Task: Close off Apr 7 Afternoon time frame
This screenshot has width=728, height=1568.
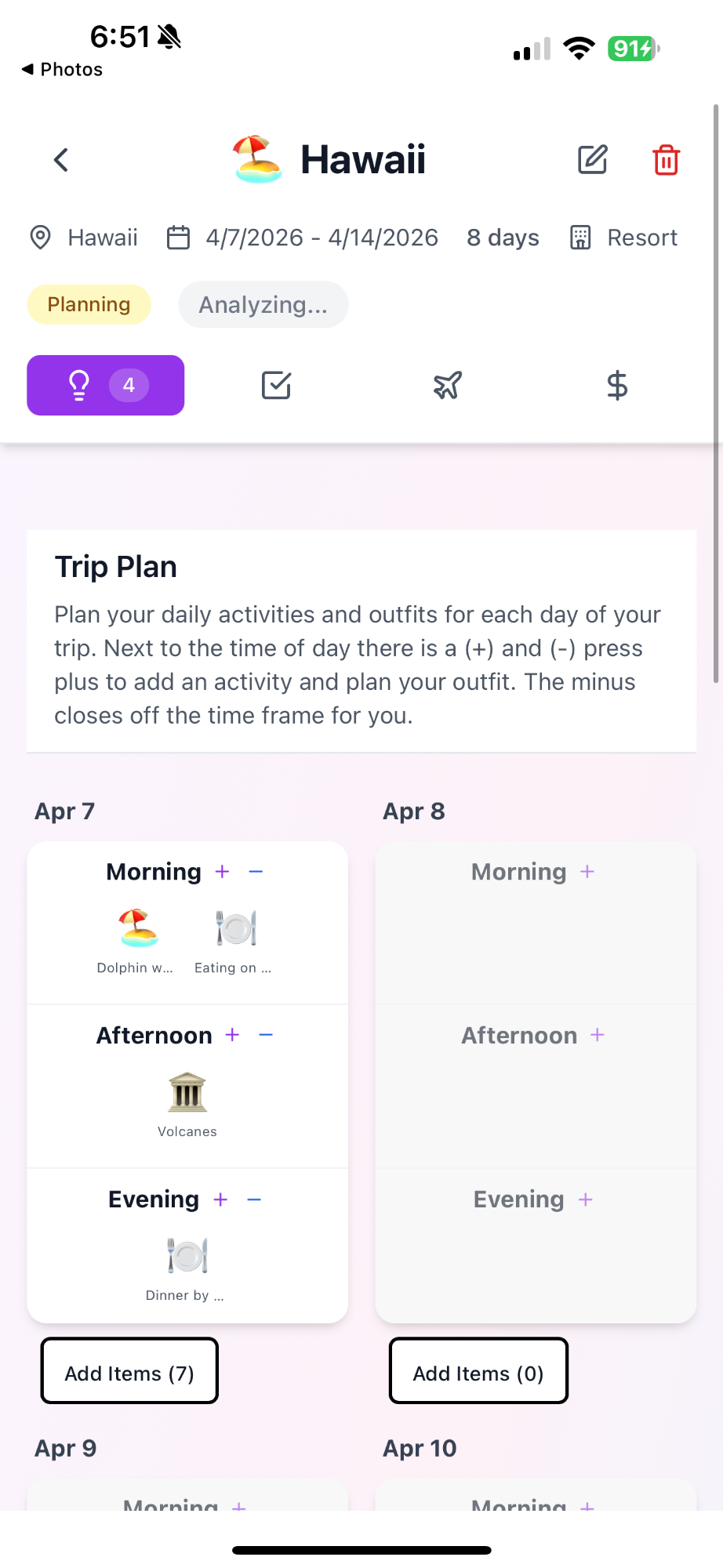Action: (266, 1035)
